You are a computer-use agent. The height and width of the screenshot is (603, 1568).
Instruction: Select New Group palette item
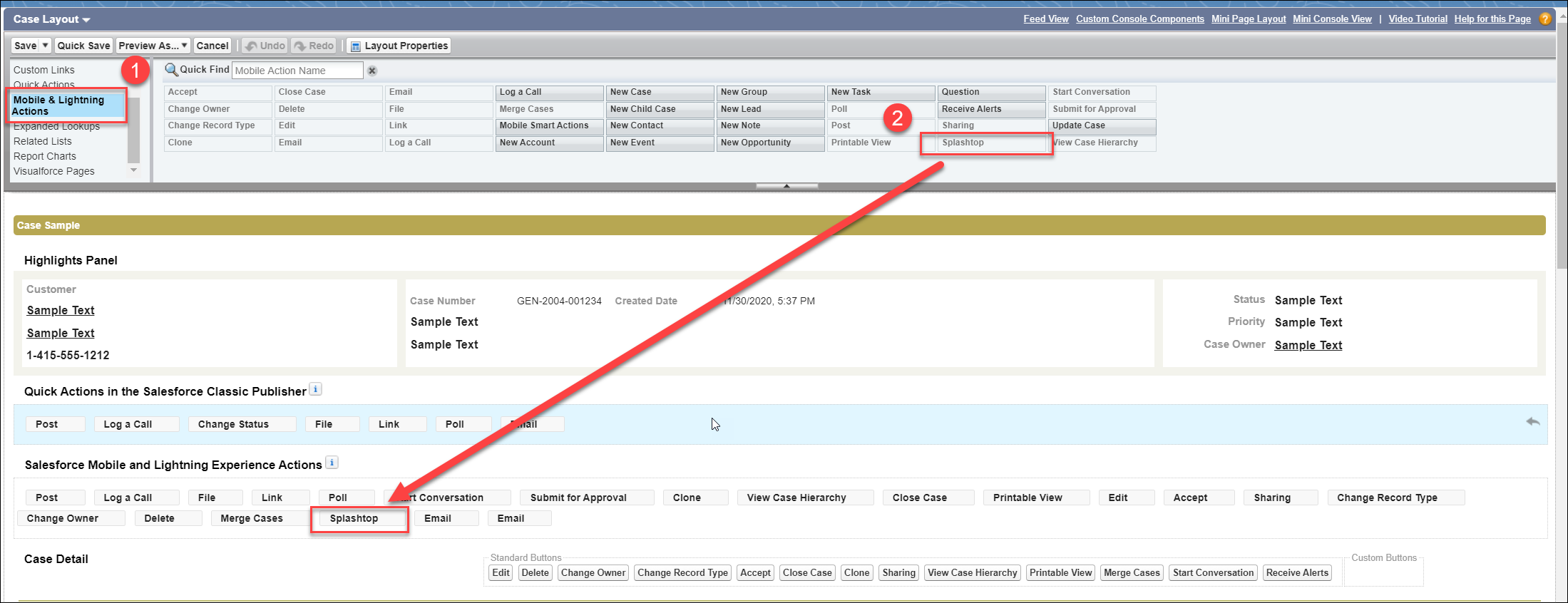[x=771, y=92]
